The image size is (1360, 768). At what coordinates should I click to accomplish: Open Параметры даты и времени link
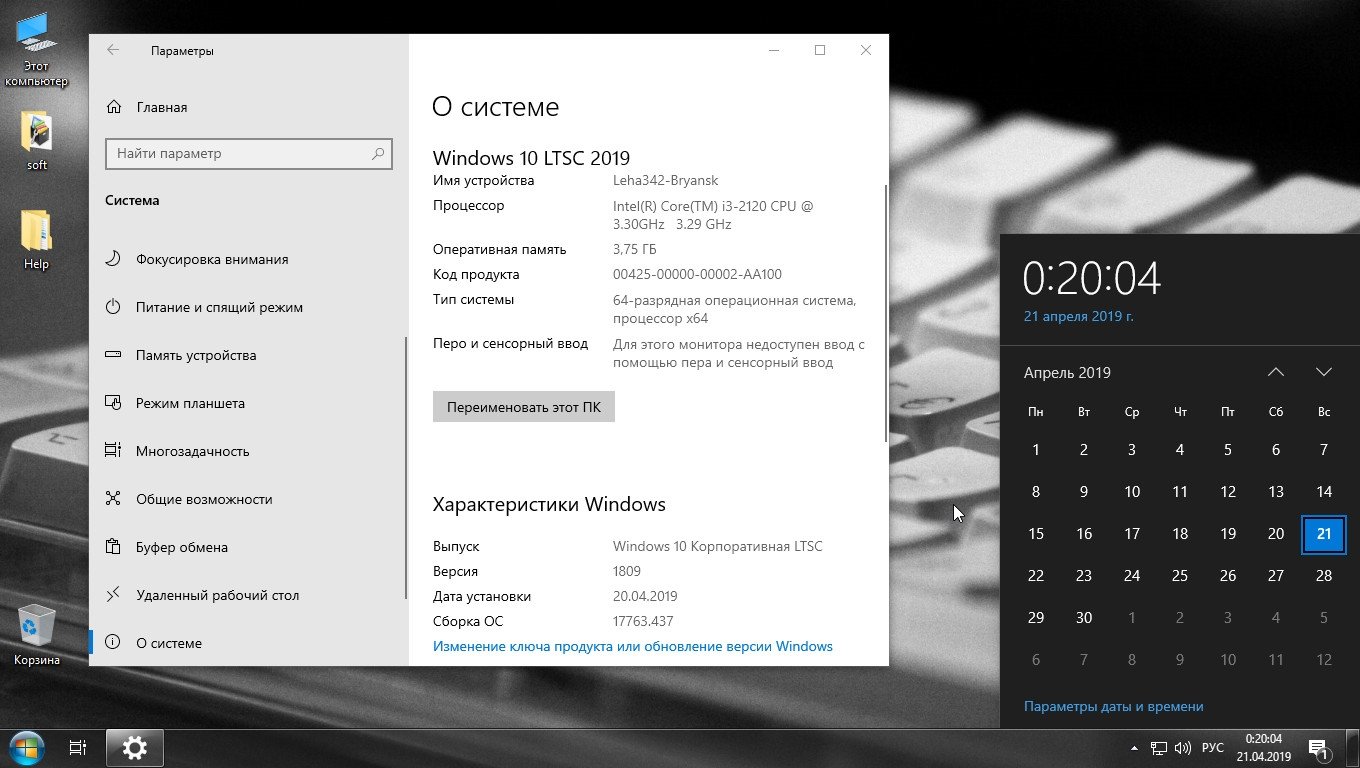(x=1114, y=706)
